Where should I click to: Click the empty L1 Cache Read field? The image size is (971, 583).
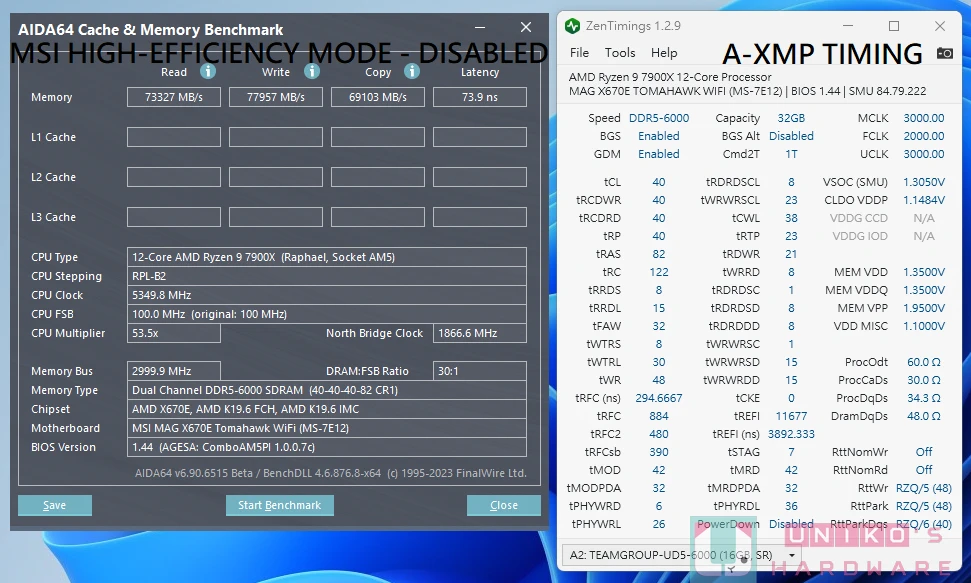pos(174,137)
